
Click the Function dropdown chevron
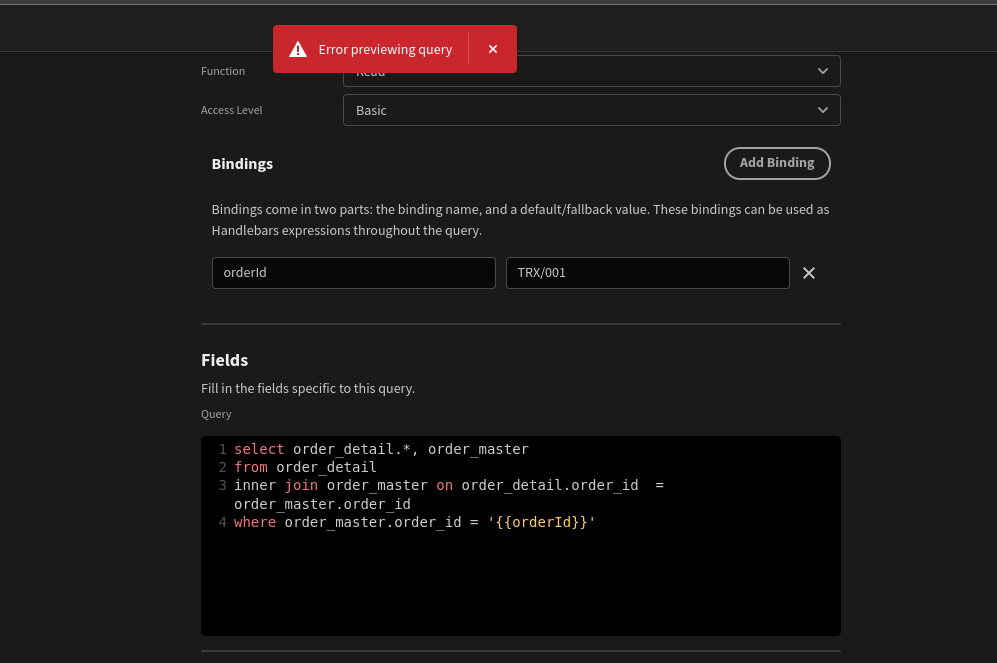[x=822, y=71]
